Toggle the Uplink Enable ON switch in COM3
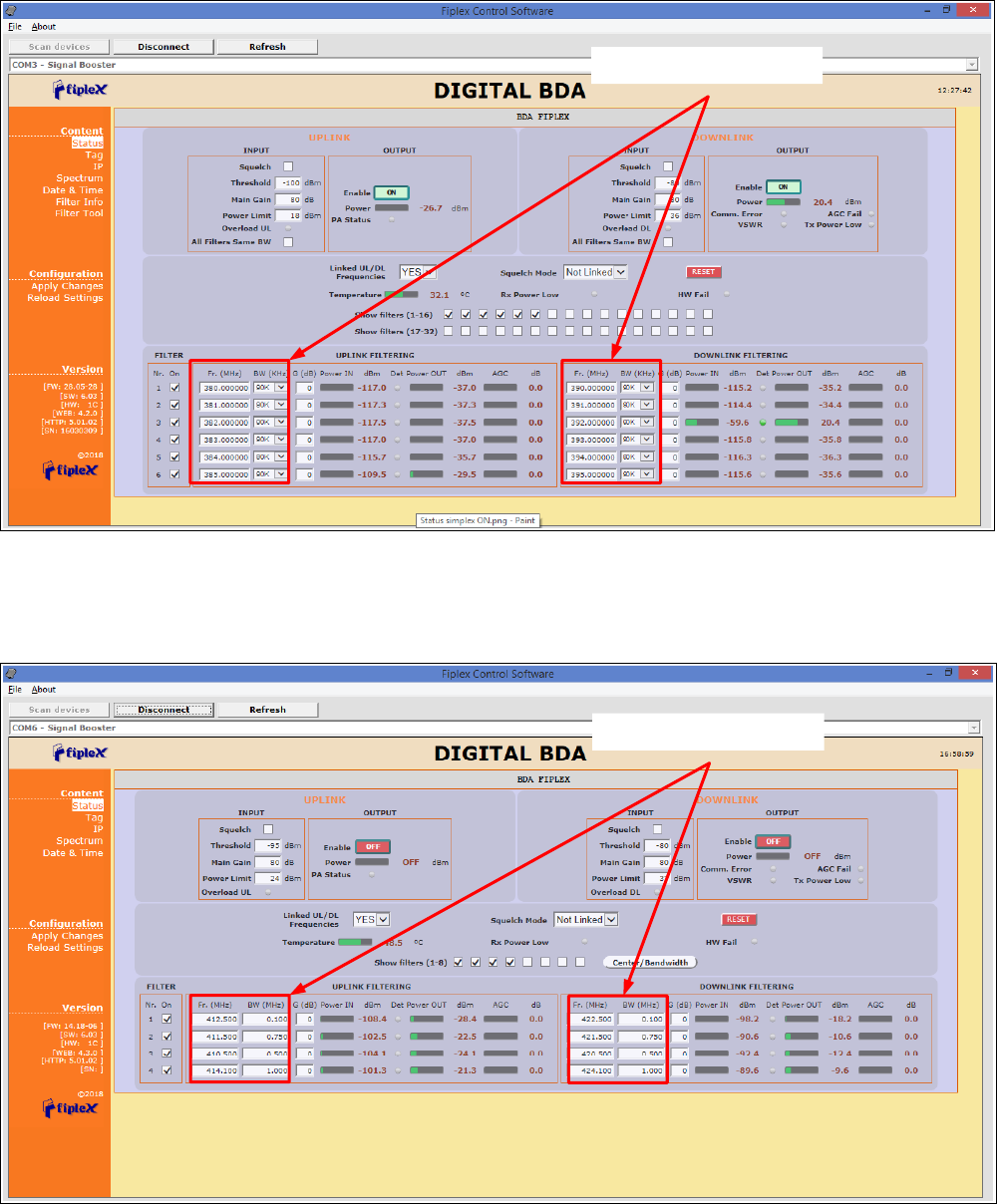 392,192
